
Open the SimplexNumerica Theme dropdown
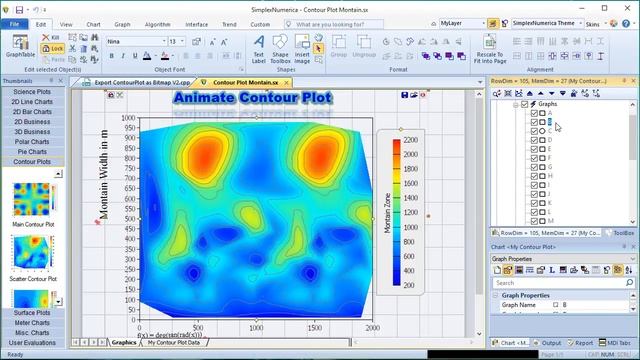pos(580,24)
